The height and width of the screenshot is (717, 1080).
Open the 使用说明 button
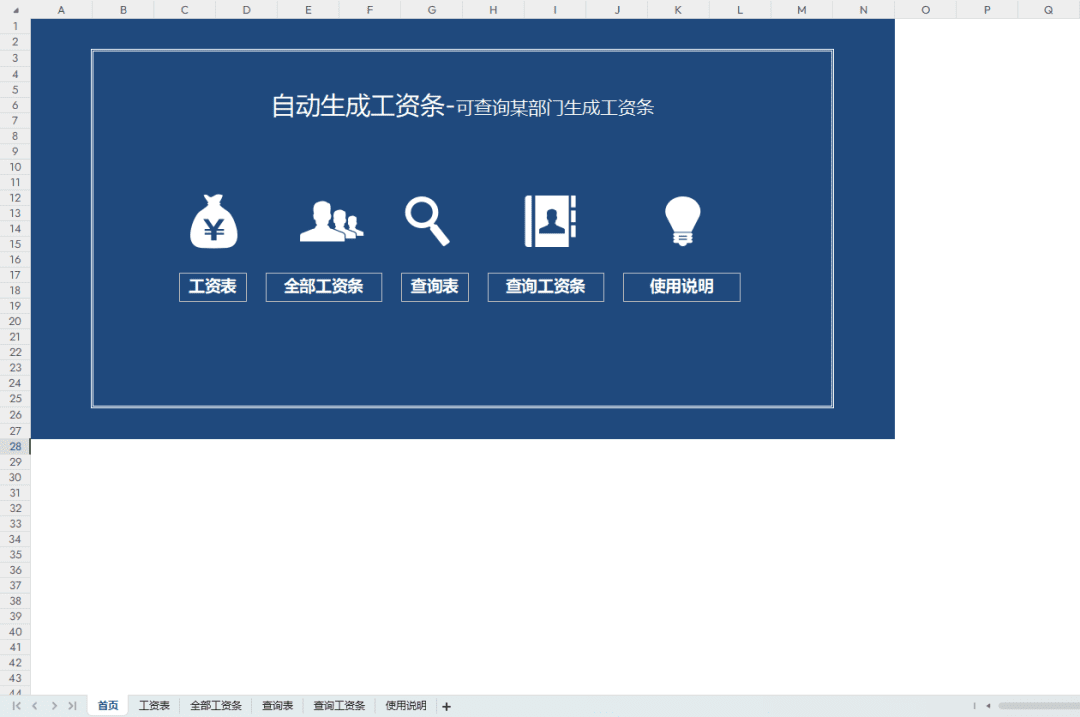(x=681, y=287)
